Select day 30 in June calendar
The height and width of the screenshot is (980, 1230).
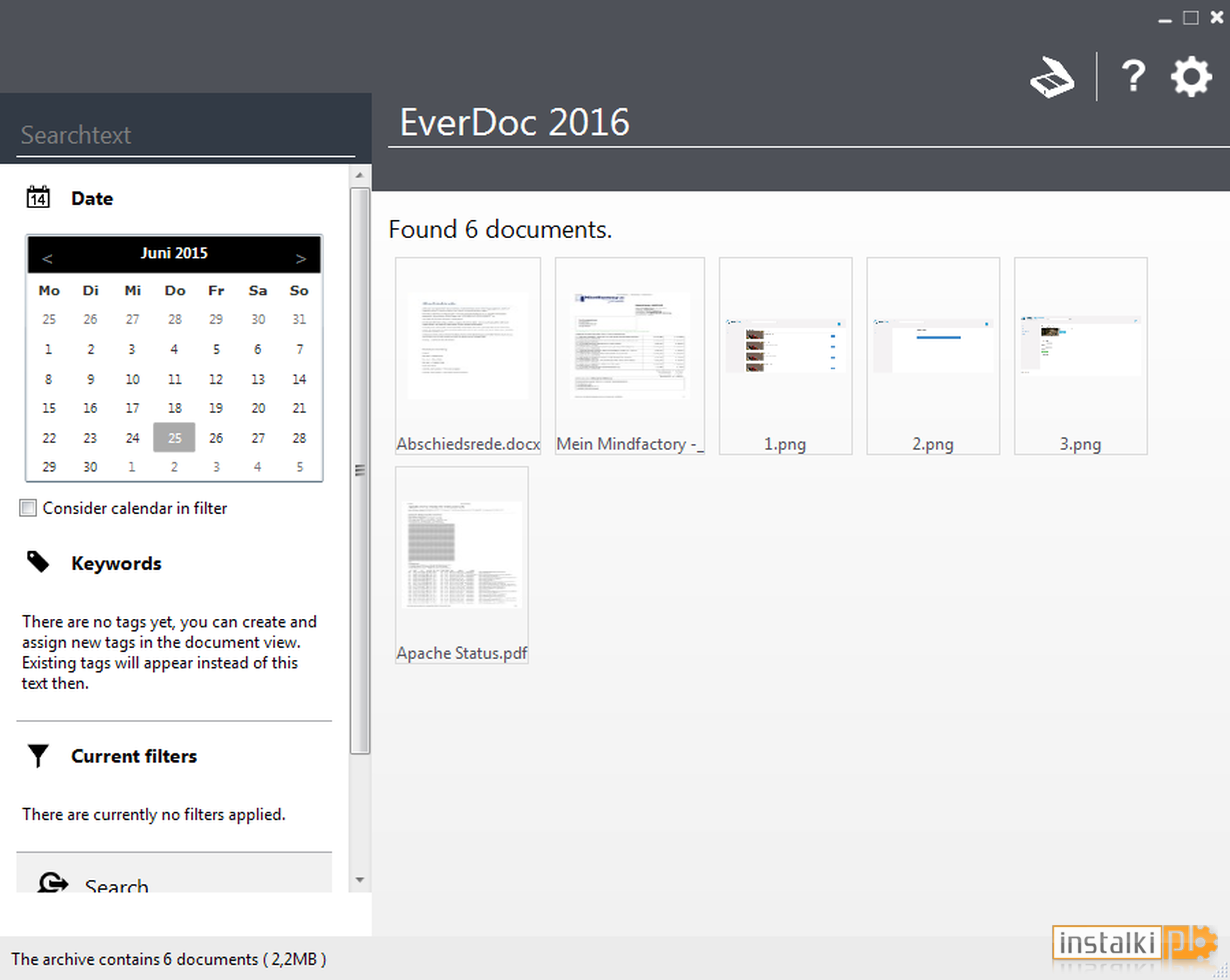(91, 467)
